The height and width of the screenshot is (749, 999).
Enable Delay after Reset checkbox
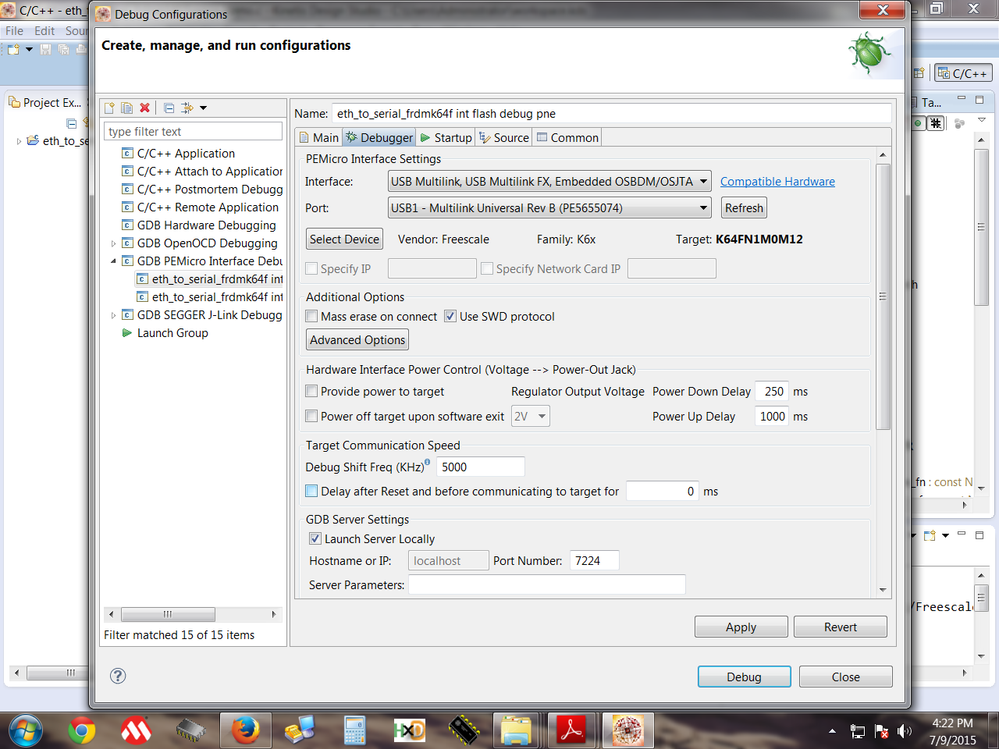click(312, 490)
